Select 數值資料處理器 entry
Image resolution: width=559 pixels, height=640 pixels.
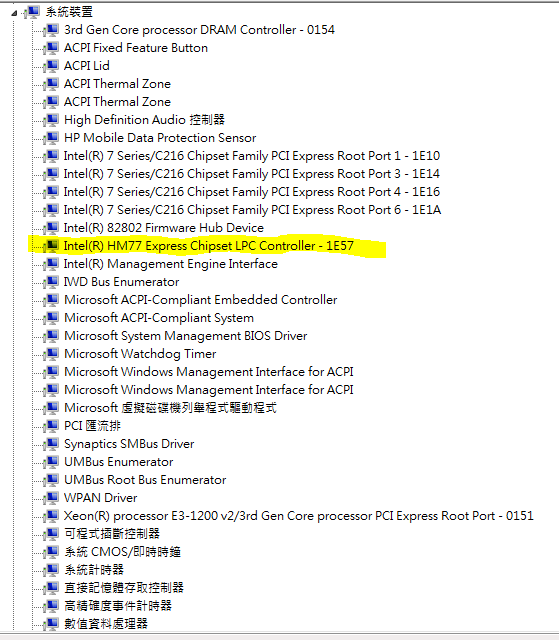[x=106, y=623]
